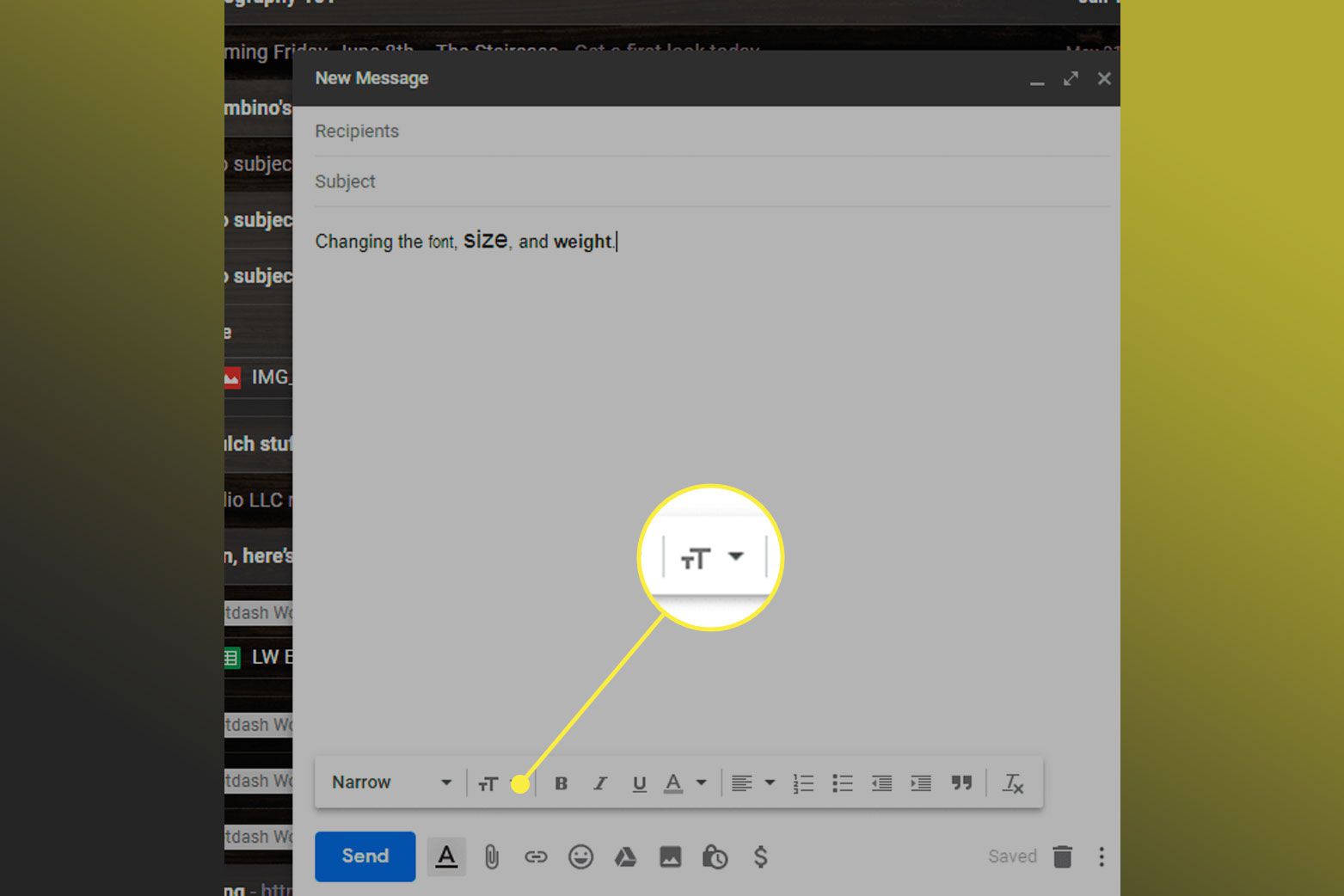Image resolution: width=1344 pixels, height=896 pixels.
Task: Insert a numbered list
Action: 803,783
